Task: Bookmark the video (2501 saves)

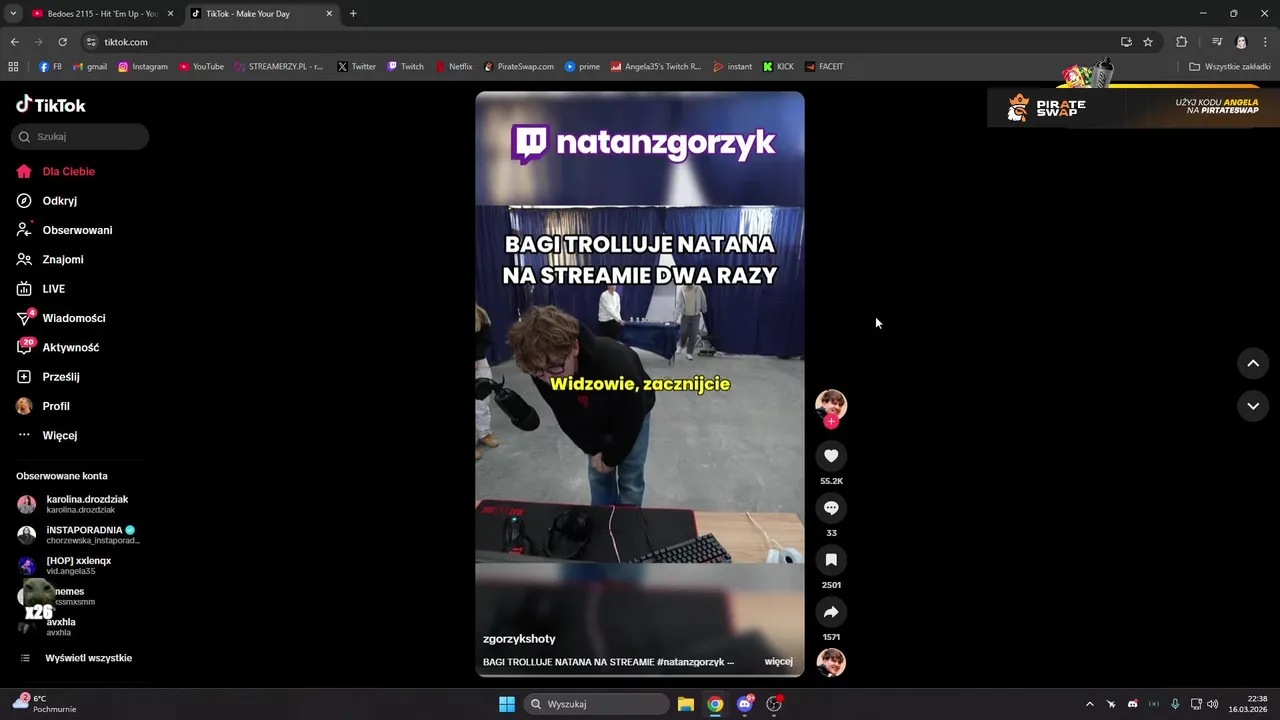Action: click(831, 560)
